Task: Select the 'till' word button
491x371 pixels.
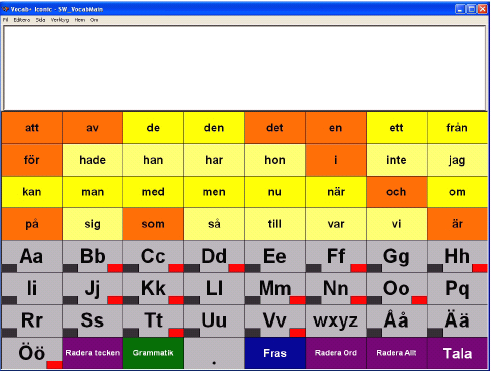Action: 275,224
